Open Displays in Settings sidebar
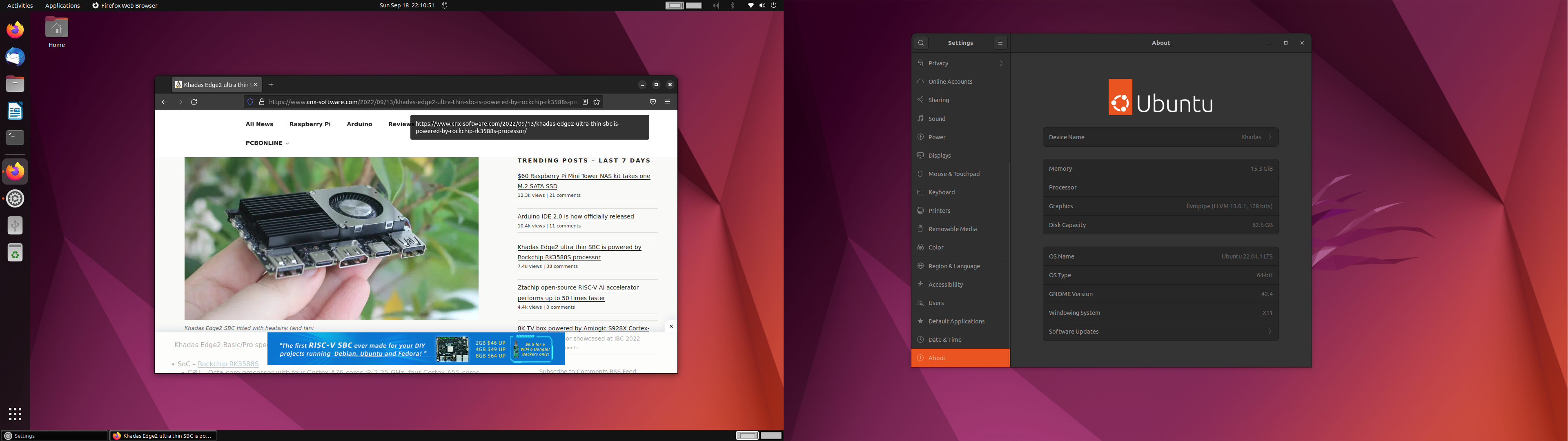The image size is (1568, 441). pos(960,155)
